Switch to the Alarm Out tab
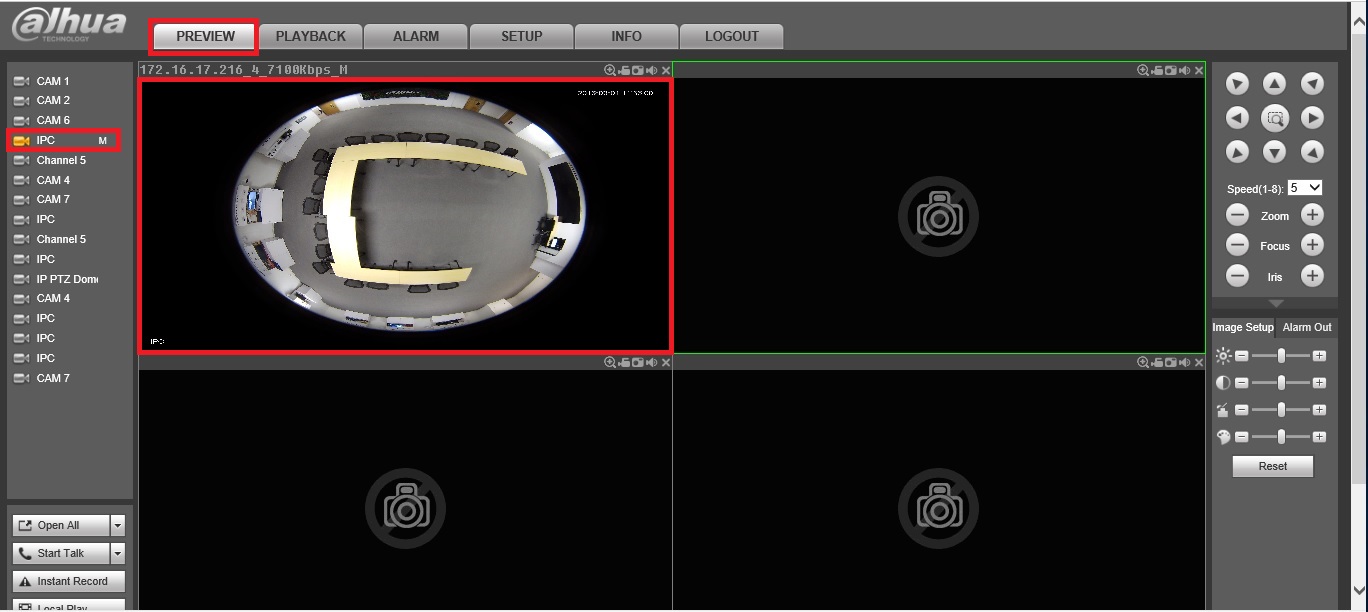The height and width of the screenshot is (612, 1368). tap(1307, 327)
